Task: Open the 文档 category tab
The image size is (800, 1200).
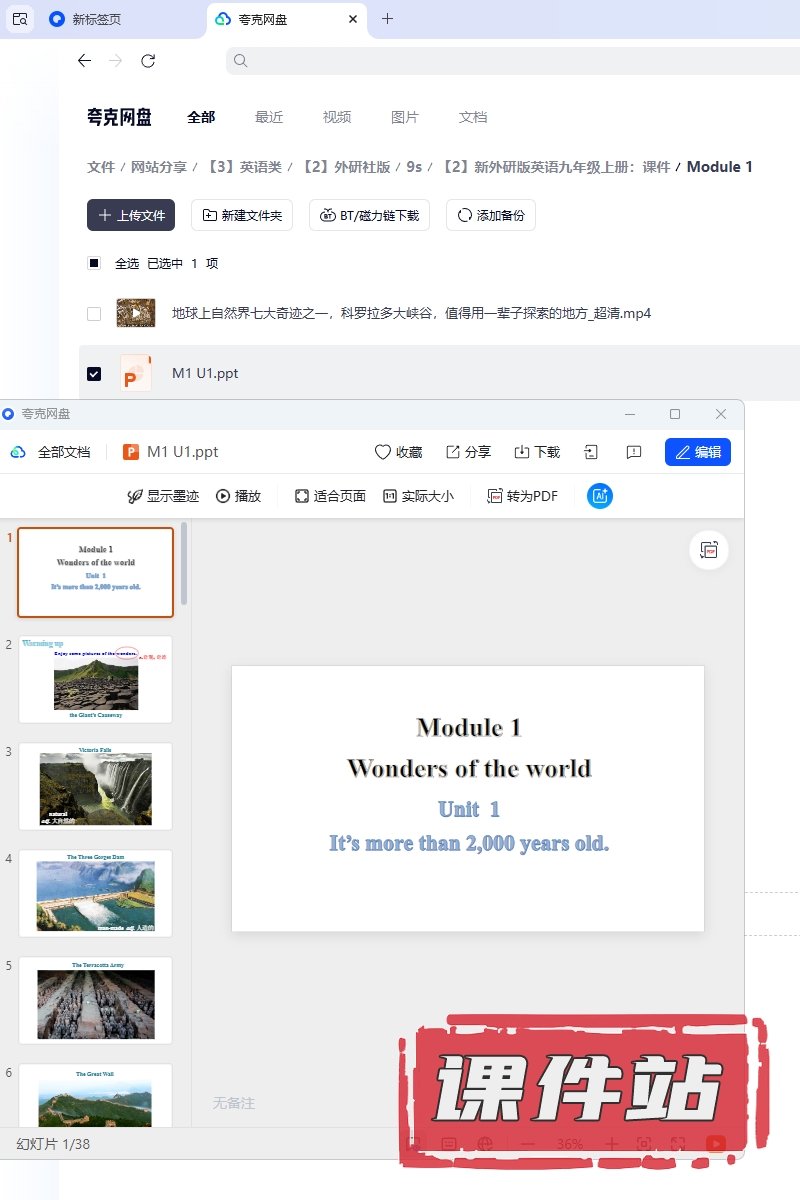Action: pos(473,117)
